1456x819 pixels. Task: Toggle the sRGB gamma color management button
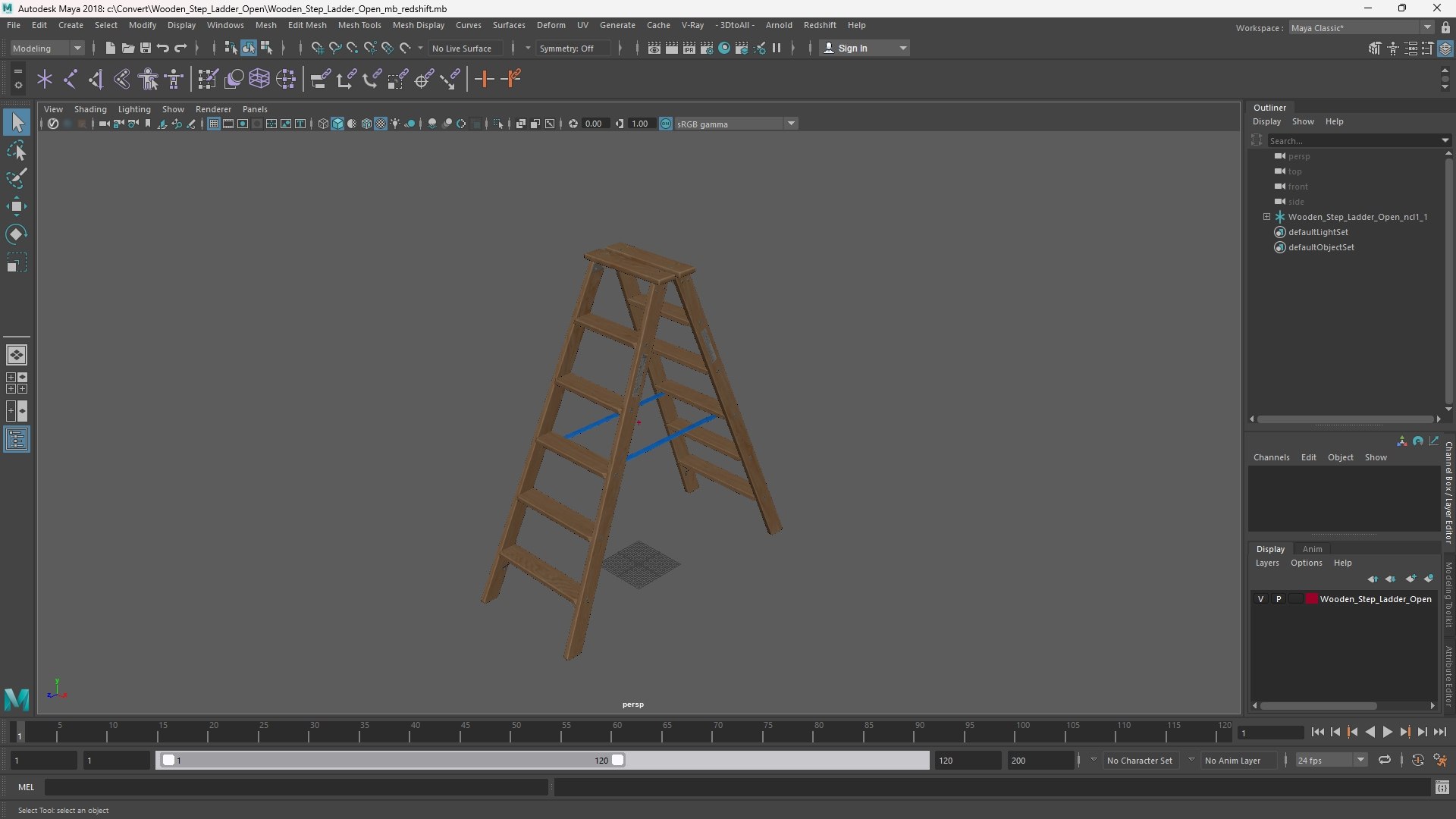pyautogui.click(x=665, y=124)
